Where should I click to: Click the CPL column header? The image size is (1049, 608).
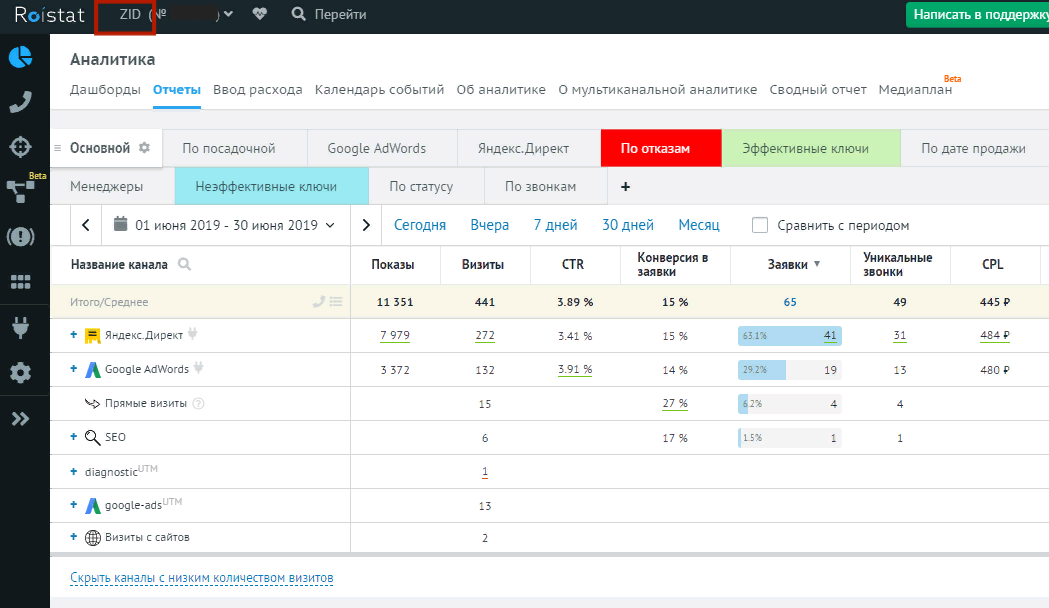992,264
